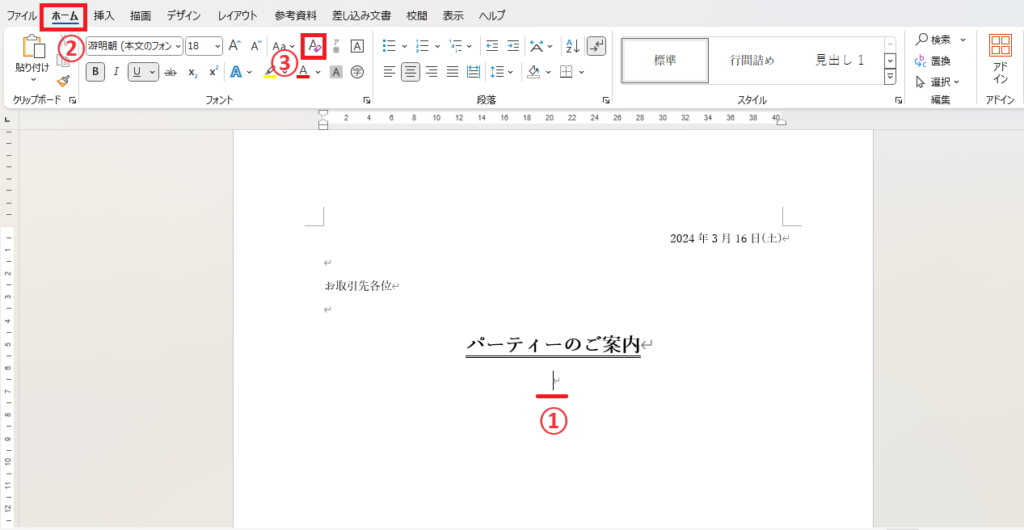Toggle center alignment

[410, 72]
